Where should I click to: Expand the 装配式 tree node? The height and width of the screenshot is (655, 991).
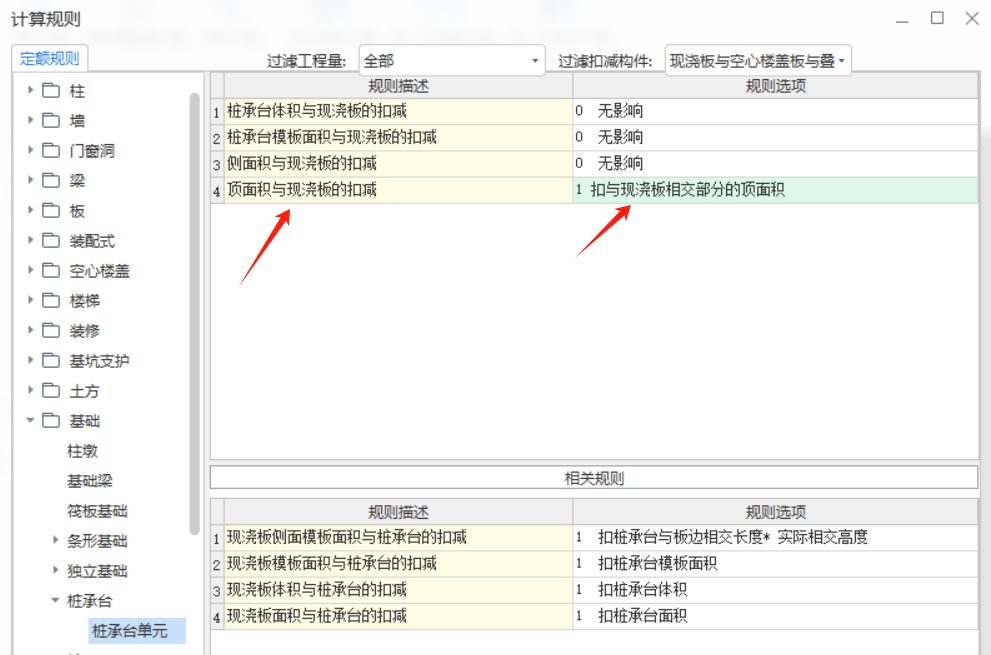pyautogui.click(x=30, y=240)
